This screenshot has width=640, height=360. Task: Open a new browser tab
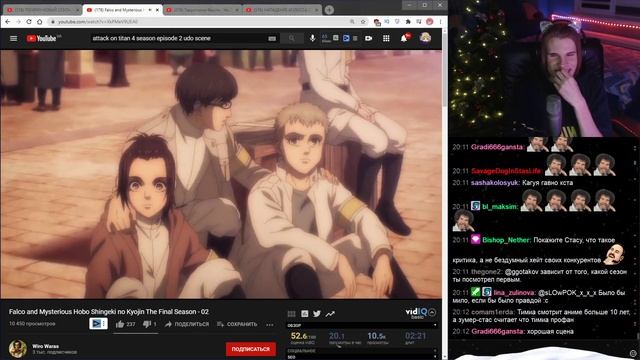point(329,10)
